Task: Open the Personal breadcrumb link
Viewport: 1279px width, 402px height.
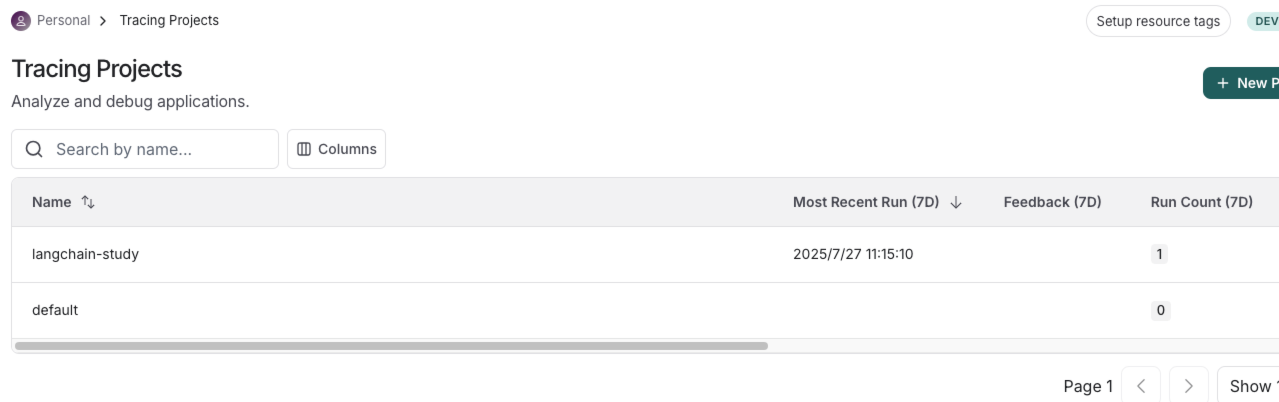Action: 63,20
